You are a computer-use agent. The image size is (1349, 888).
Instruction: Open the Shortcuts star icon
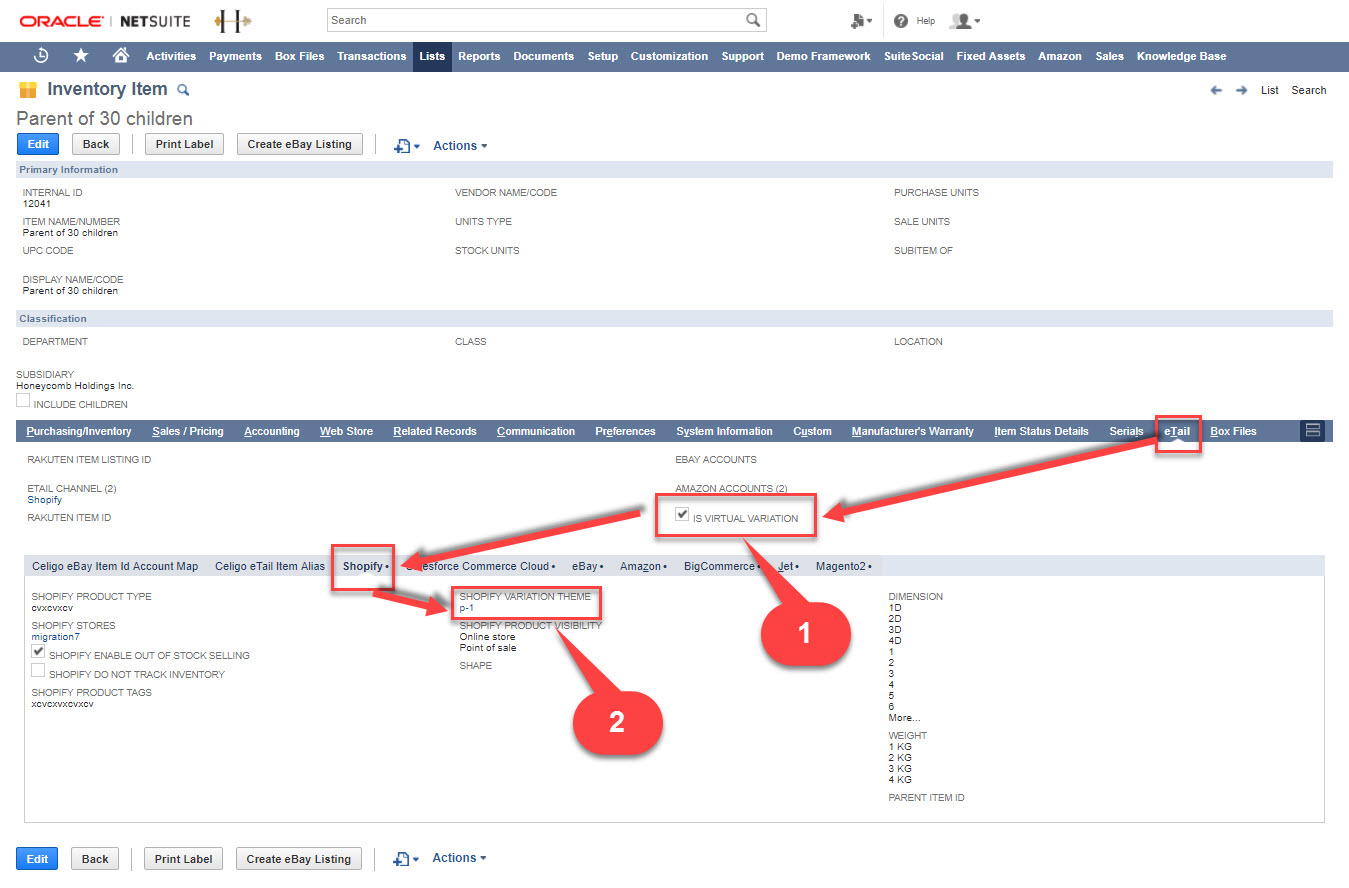pos(81,56)
